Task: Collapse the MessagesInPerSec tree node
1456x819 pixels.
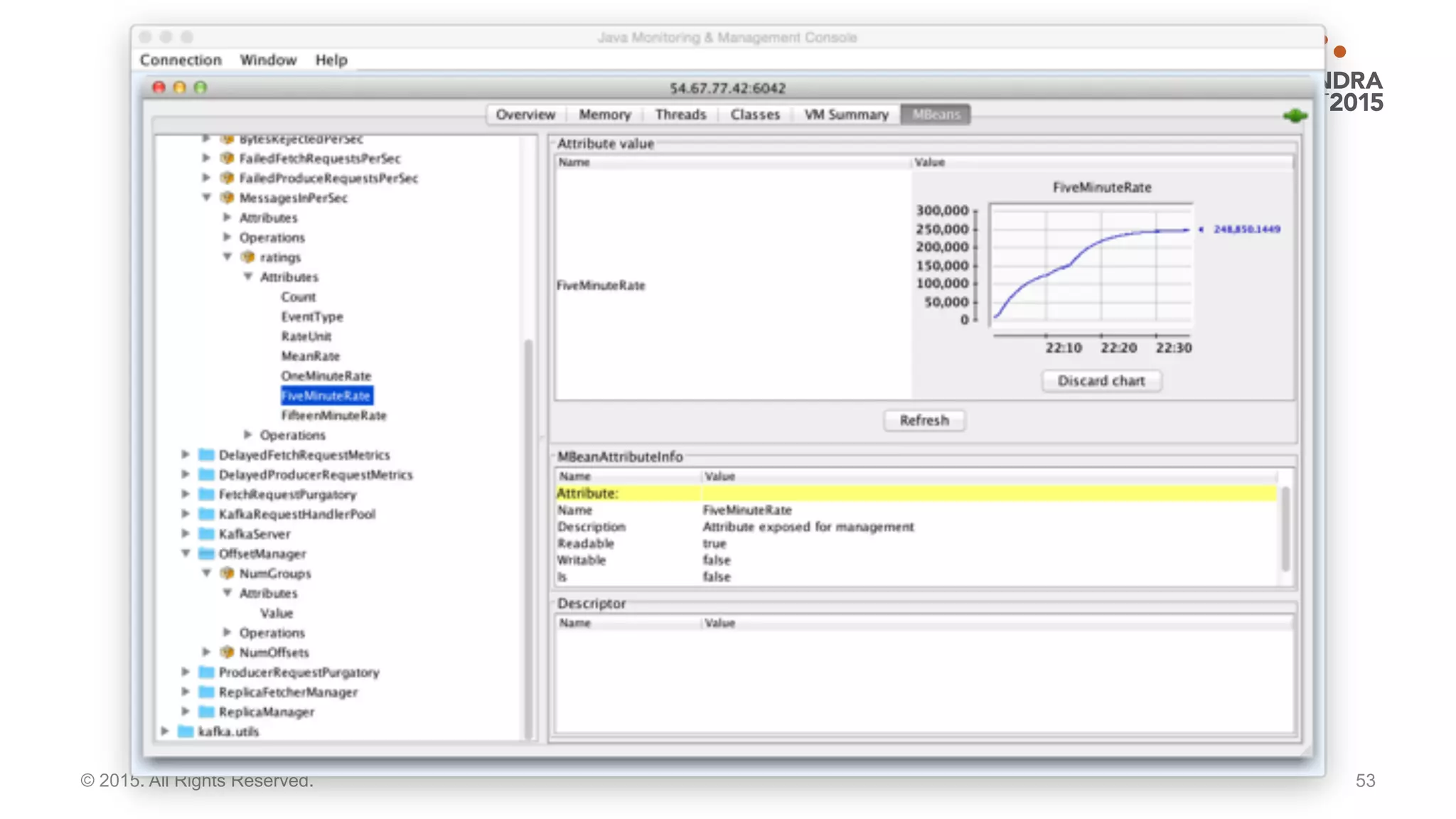Action: pyautogui.click(x=206, y=198)
